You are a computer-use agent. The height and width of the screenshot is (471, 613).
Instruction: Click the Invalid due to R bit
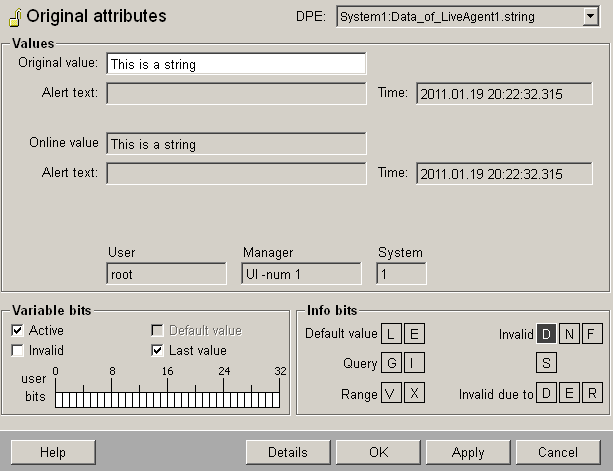click(592, 393)
